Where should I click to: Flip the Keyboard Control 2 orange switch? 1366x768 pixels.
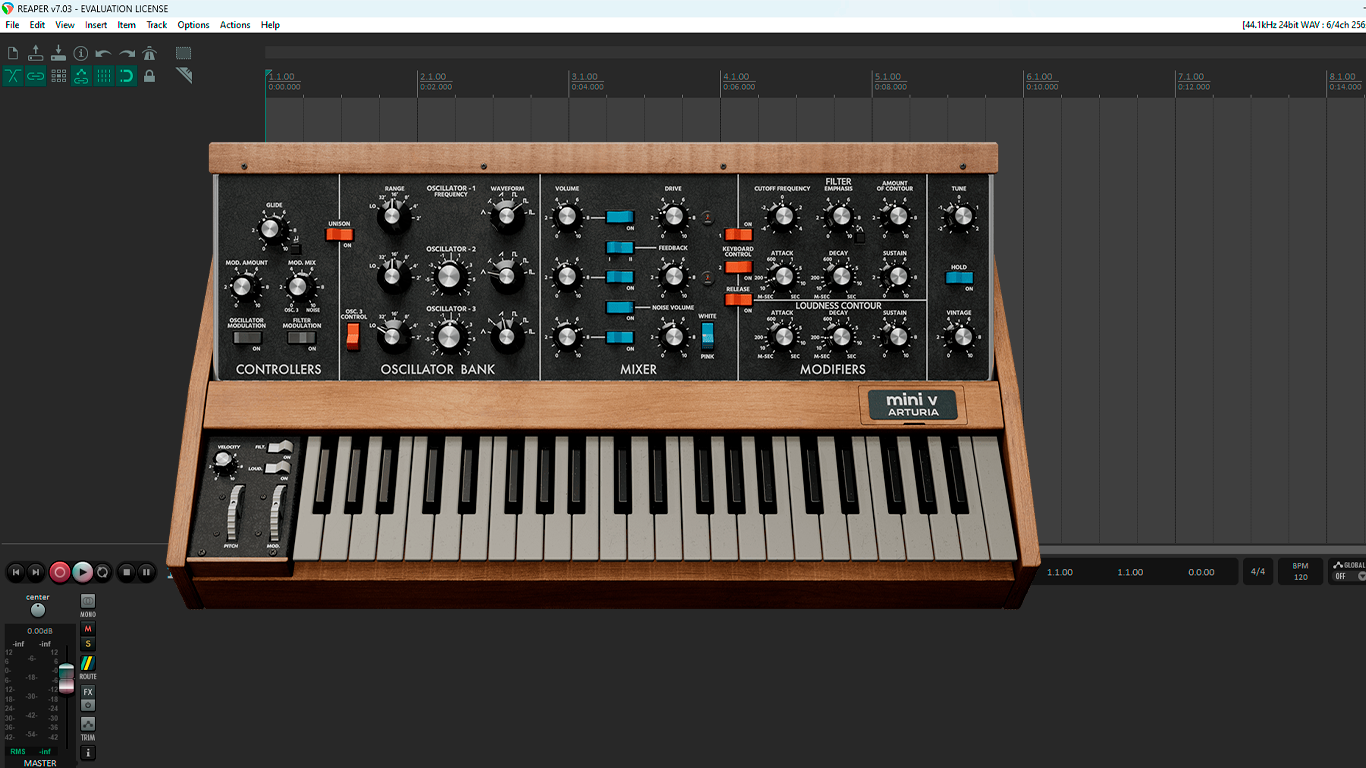(738, 267)
